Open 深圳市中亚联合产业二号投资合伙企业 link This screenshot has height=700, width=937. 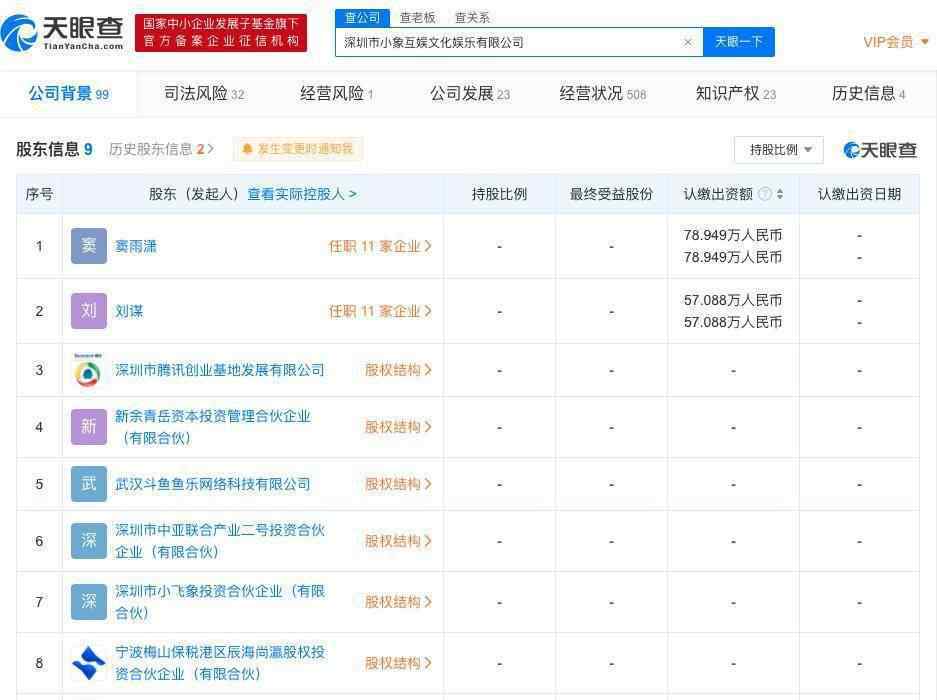(219, 541)
